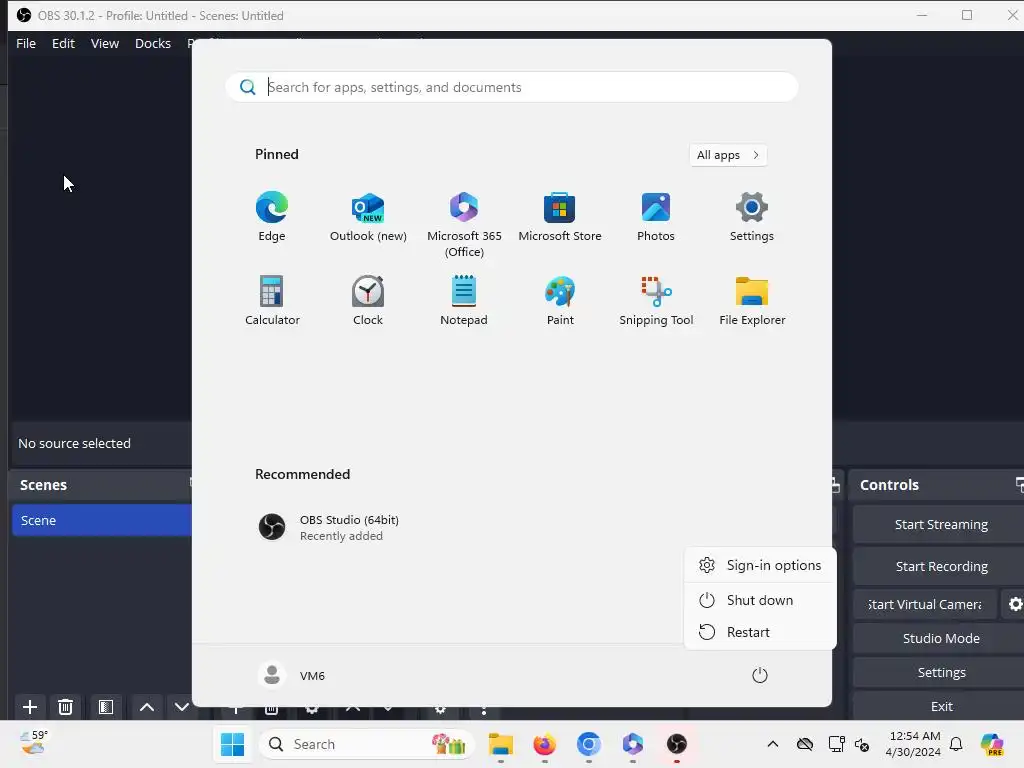The image size is (1024, 768).
Task: Open OBS Docks menu
Action: (153, 43)
